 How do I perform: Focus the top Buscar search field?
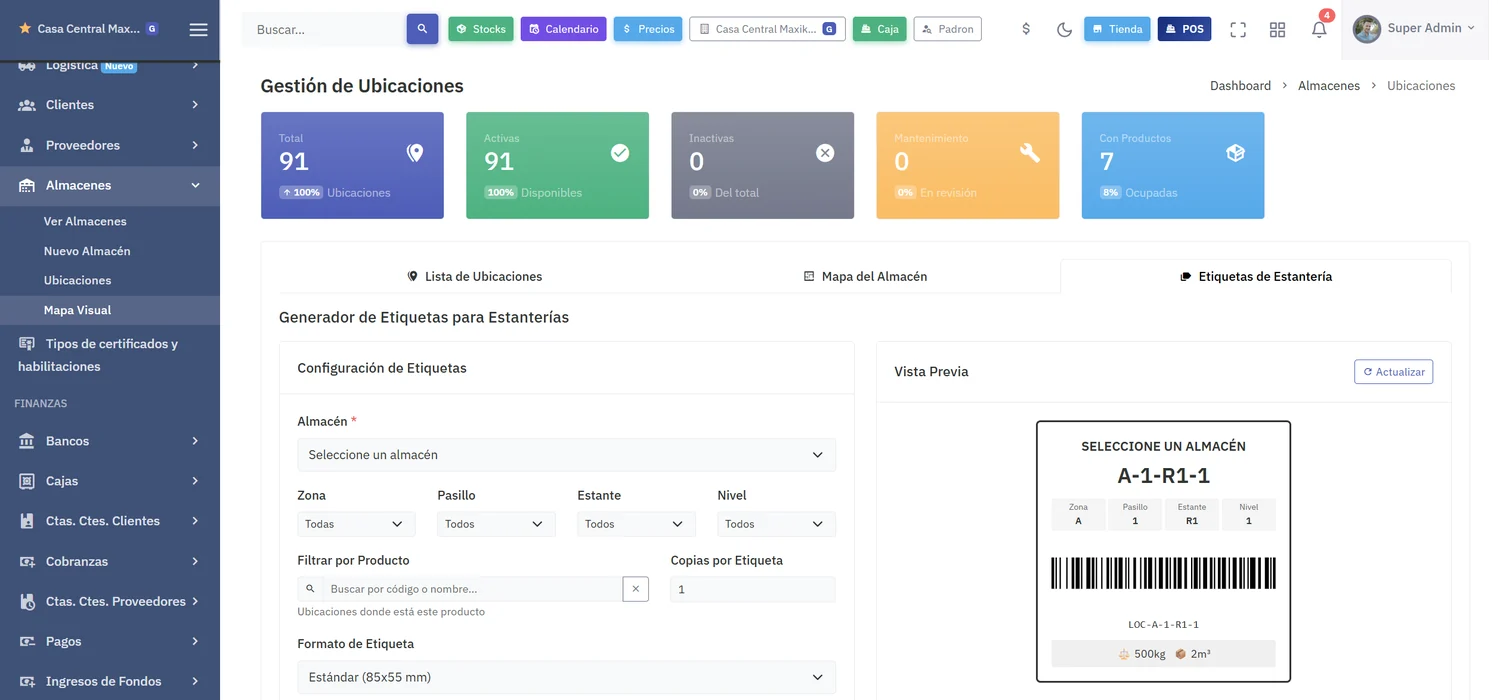(x=325, y=29)
